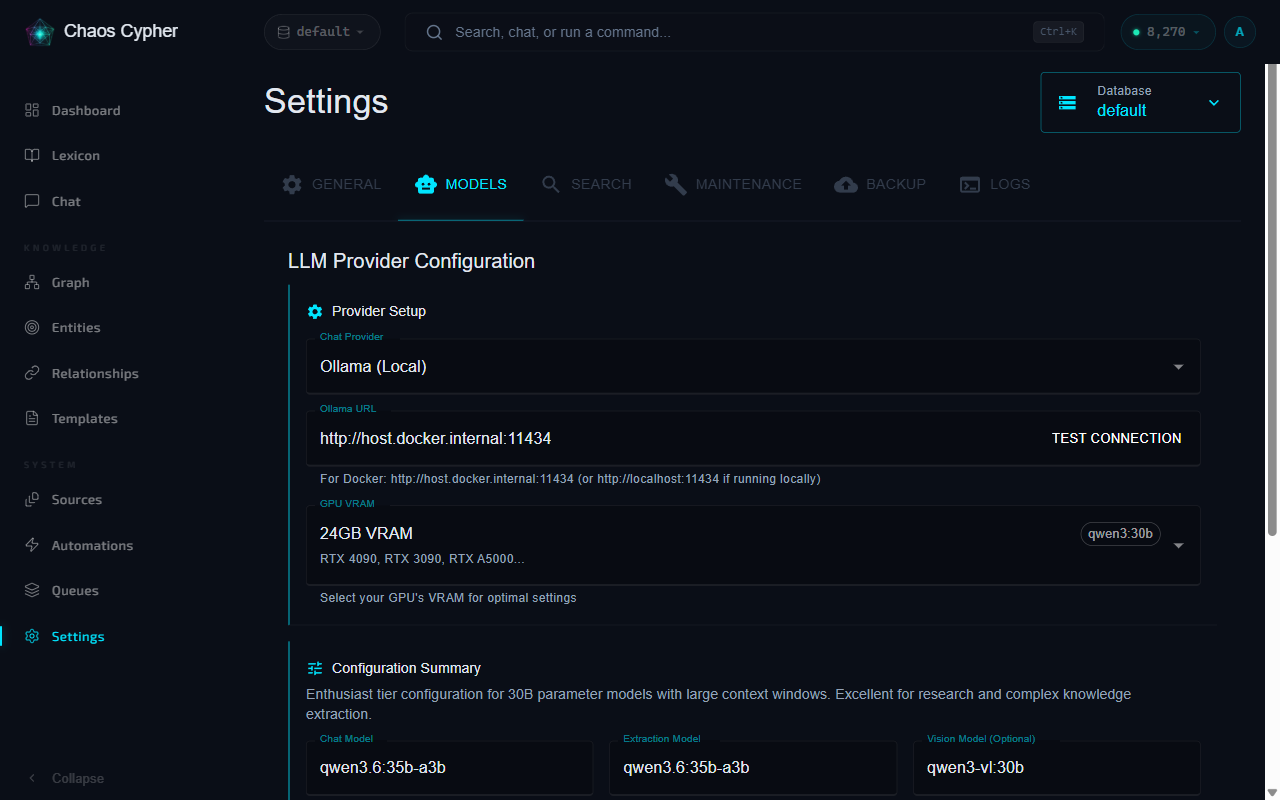
Task: Click the qwen3:30b chip
Action: (1120, 534)
